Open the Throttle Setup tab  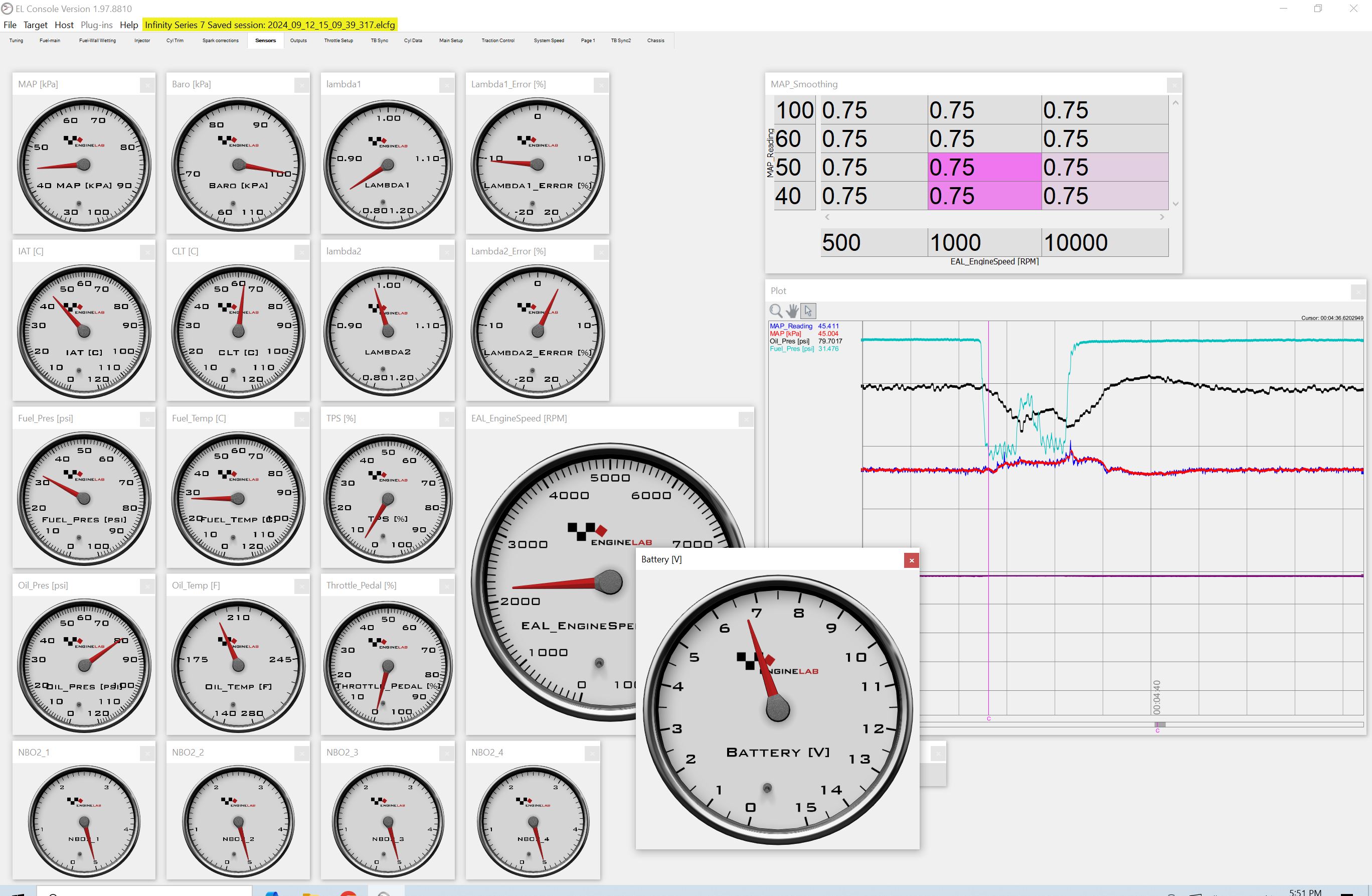coord(338,40)
